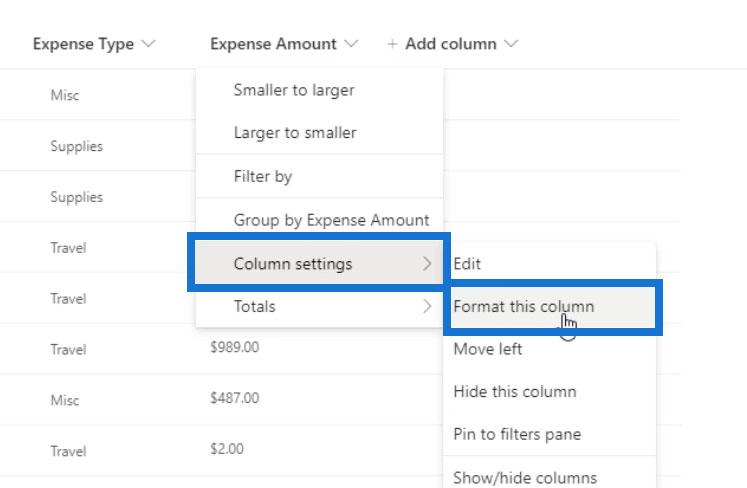Open the Totals menu item

tap(319, 306)
